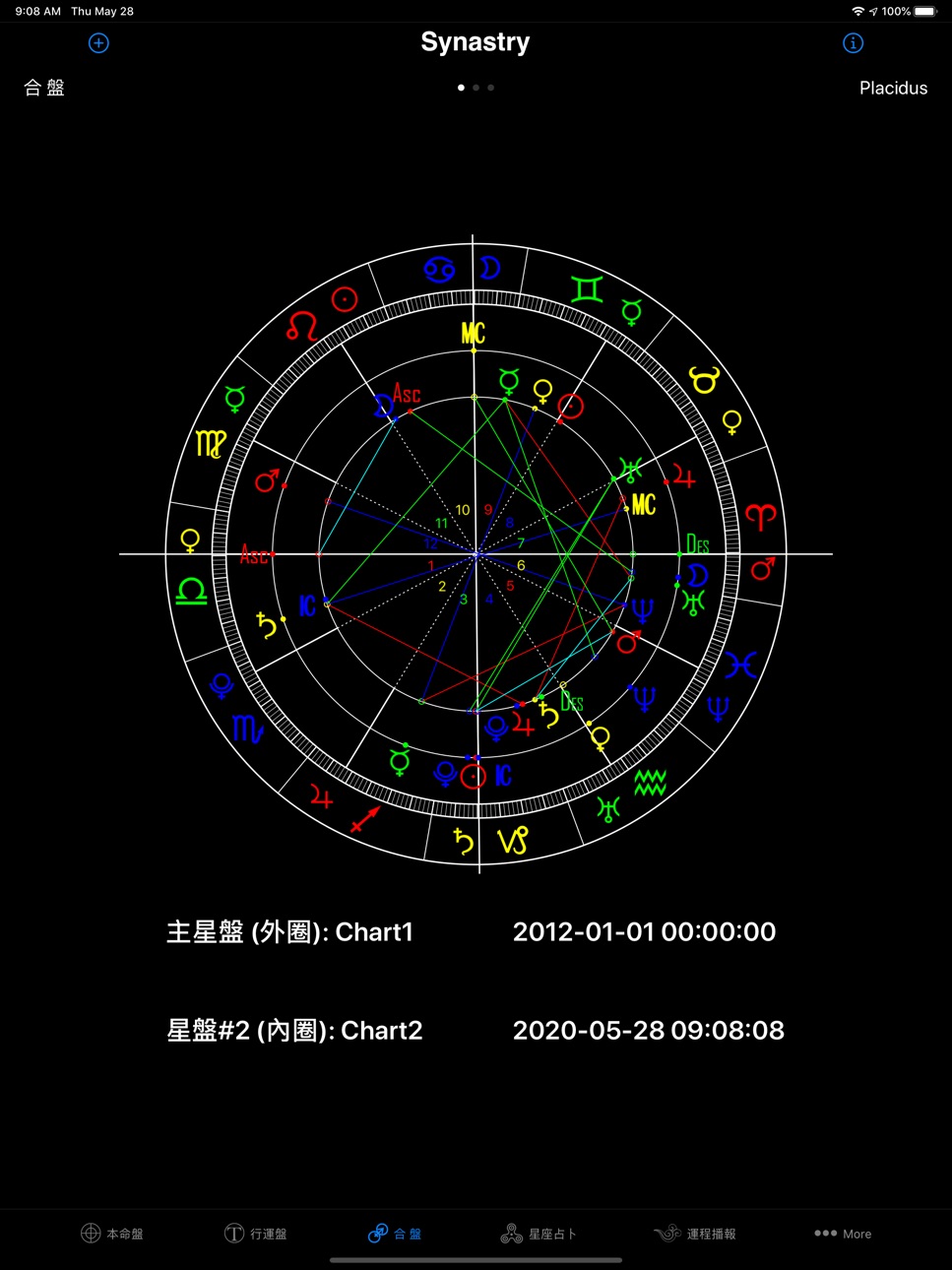The image size is (952, 1270).
Task: Tap the yellow MC label at the chart top
Action: point(474,333)
